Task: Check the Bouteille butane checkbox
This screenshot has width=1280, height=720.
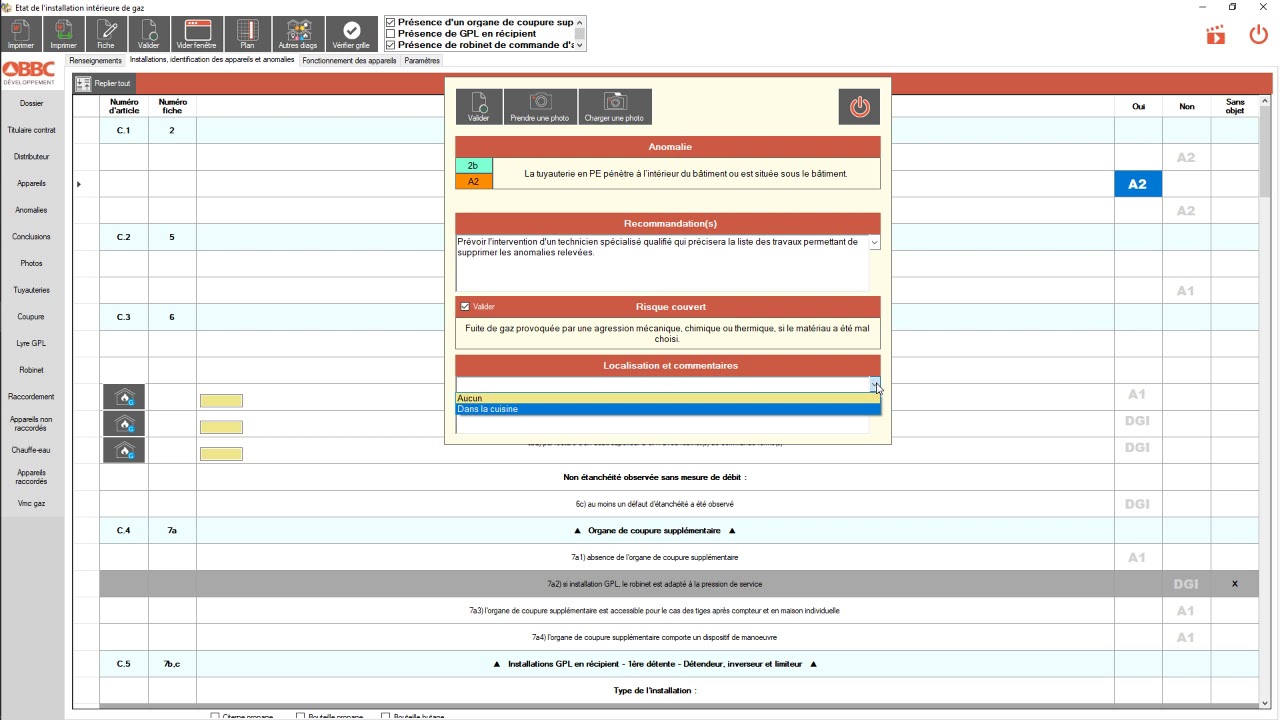Action: pyautogui.click(x=386, y=716)
